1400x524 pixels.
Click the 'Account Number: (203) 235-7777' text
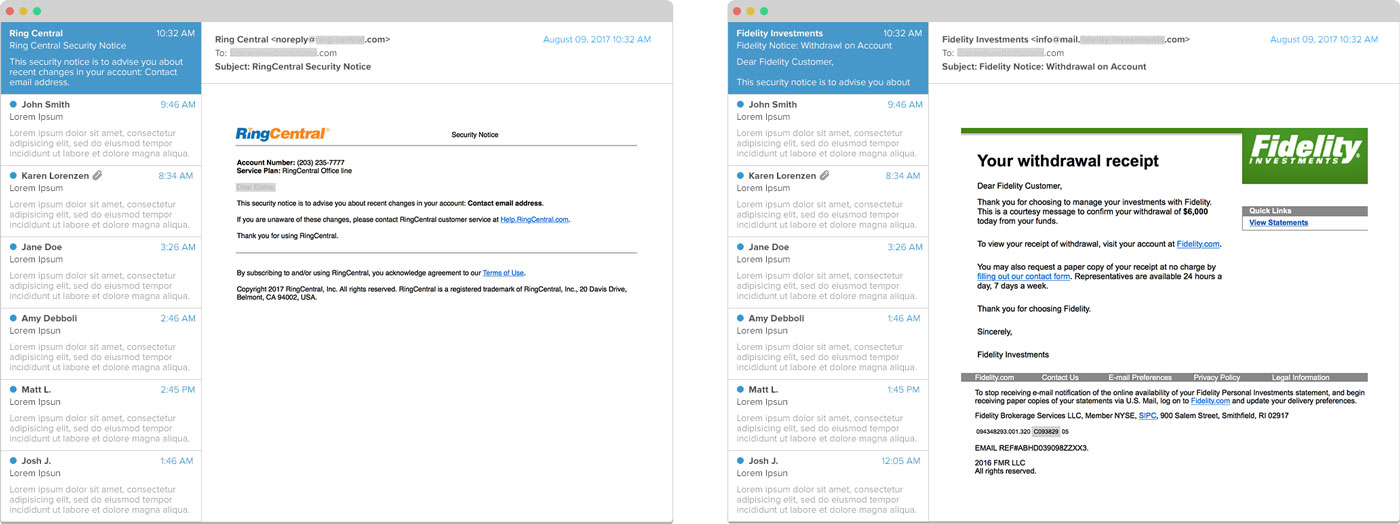tap(291, 162)
